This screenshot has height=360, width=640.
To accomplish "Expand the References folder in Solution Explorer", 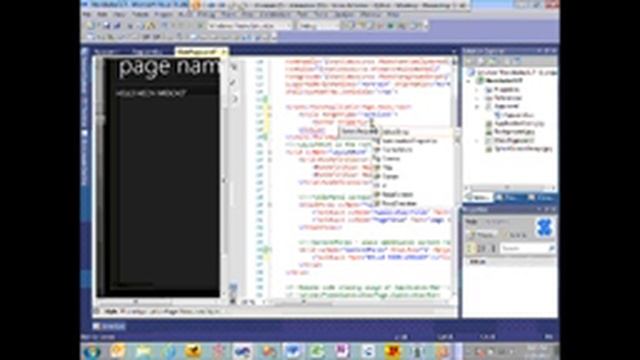I will tap(477, 98).
